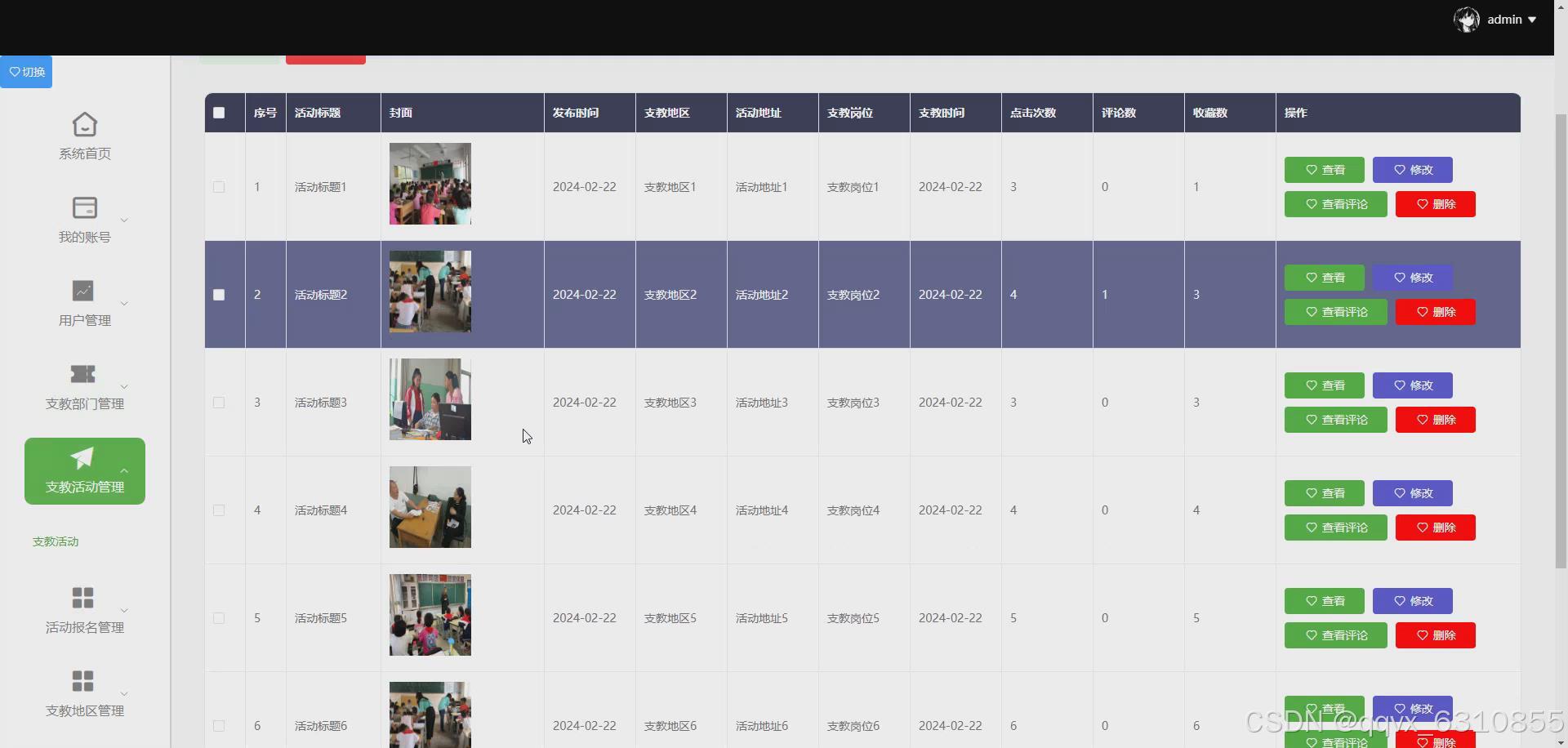
Task: Expand the 用户管理 submenu chevron
Action: 124,304
